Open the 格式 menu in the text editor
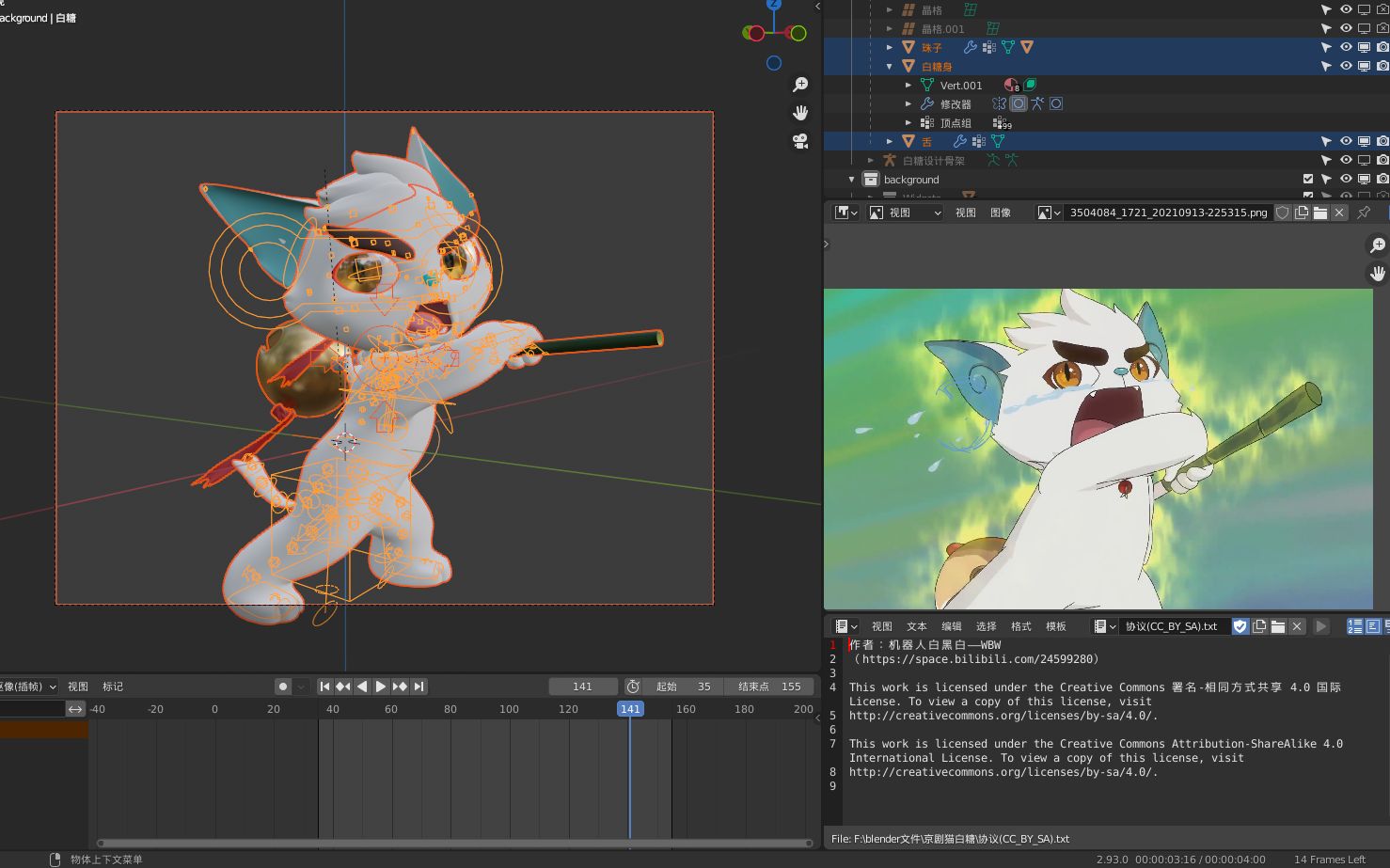The width and height of the screenshot is (1390, 868). pos(1020,625)
